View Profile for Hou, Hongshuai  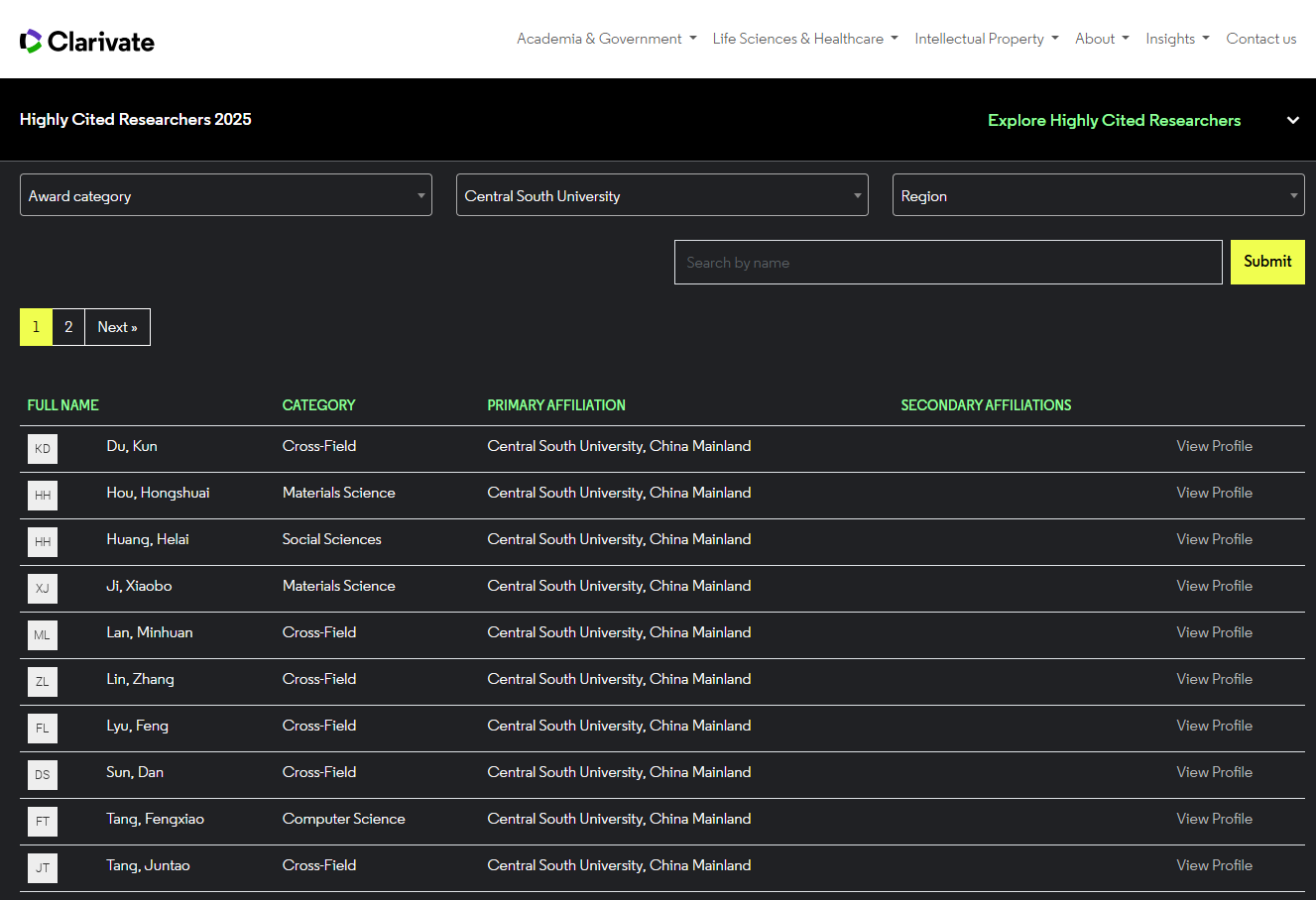point(1214,493)
